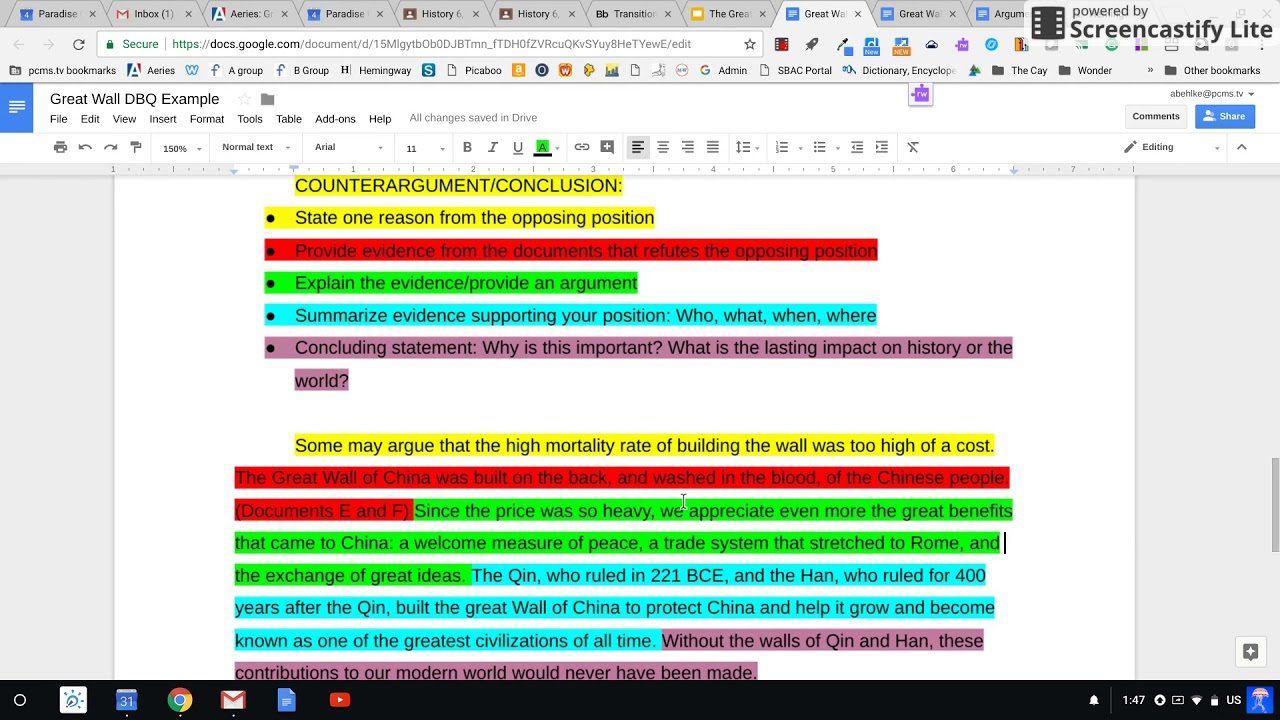The height and width of the screenshot is (720, 1280).
Task: Open the File menu
Action: [59, 118]
